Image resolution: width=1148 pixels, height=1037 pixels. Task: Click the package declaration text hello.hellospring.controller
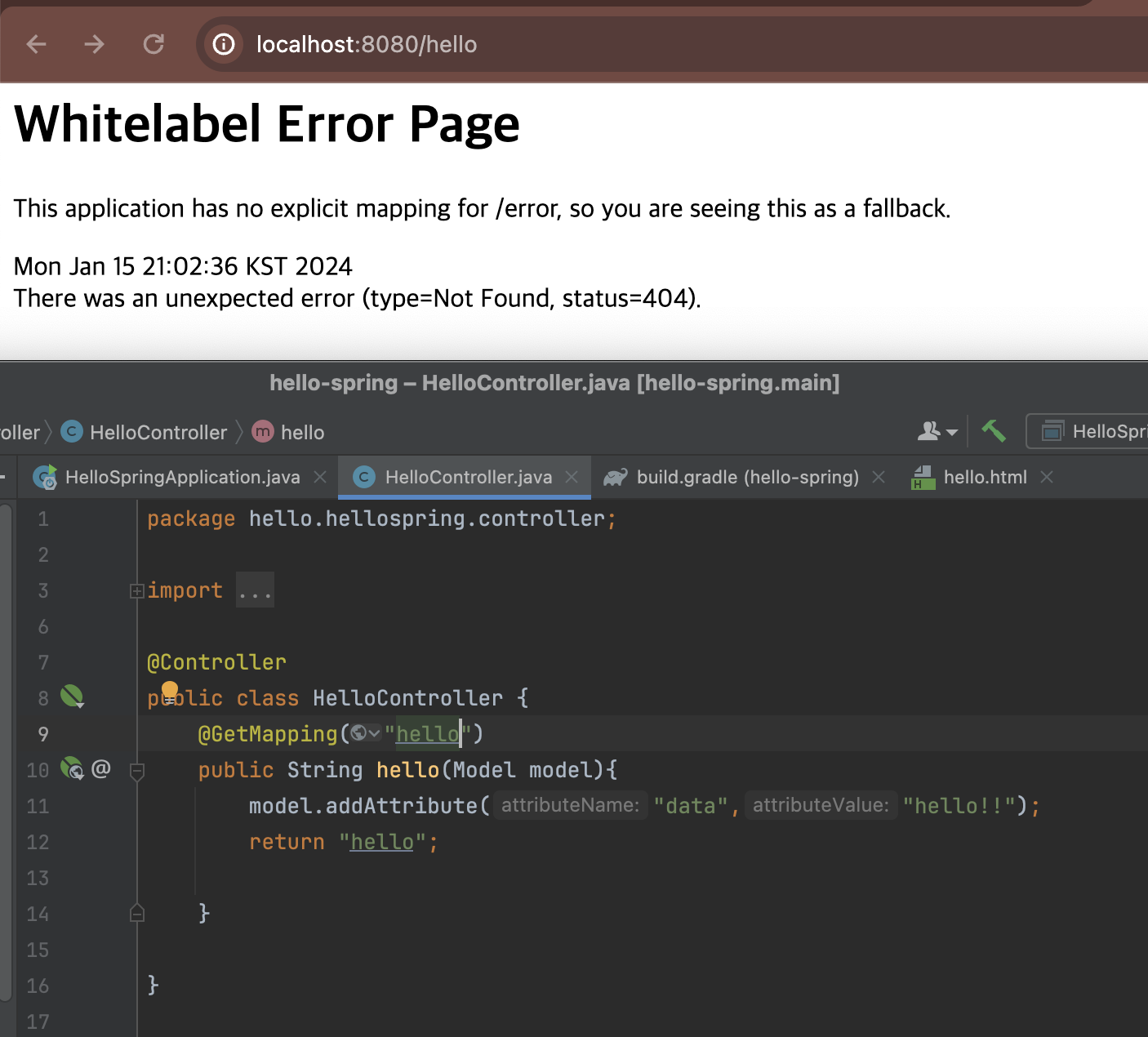[x=427, y=518]
